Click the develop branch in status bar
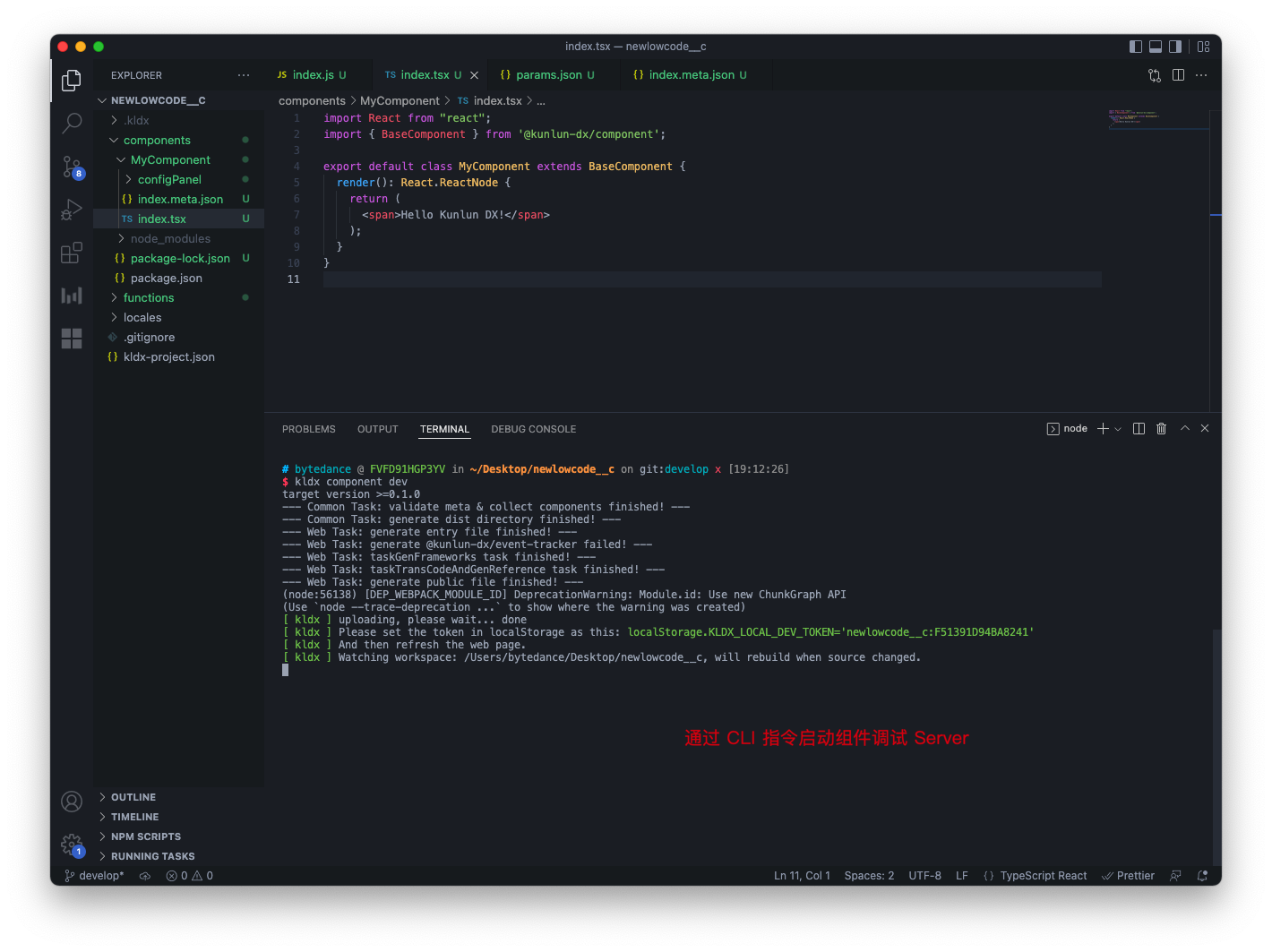 click(x=95, y=876)
